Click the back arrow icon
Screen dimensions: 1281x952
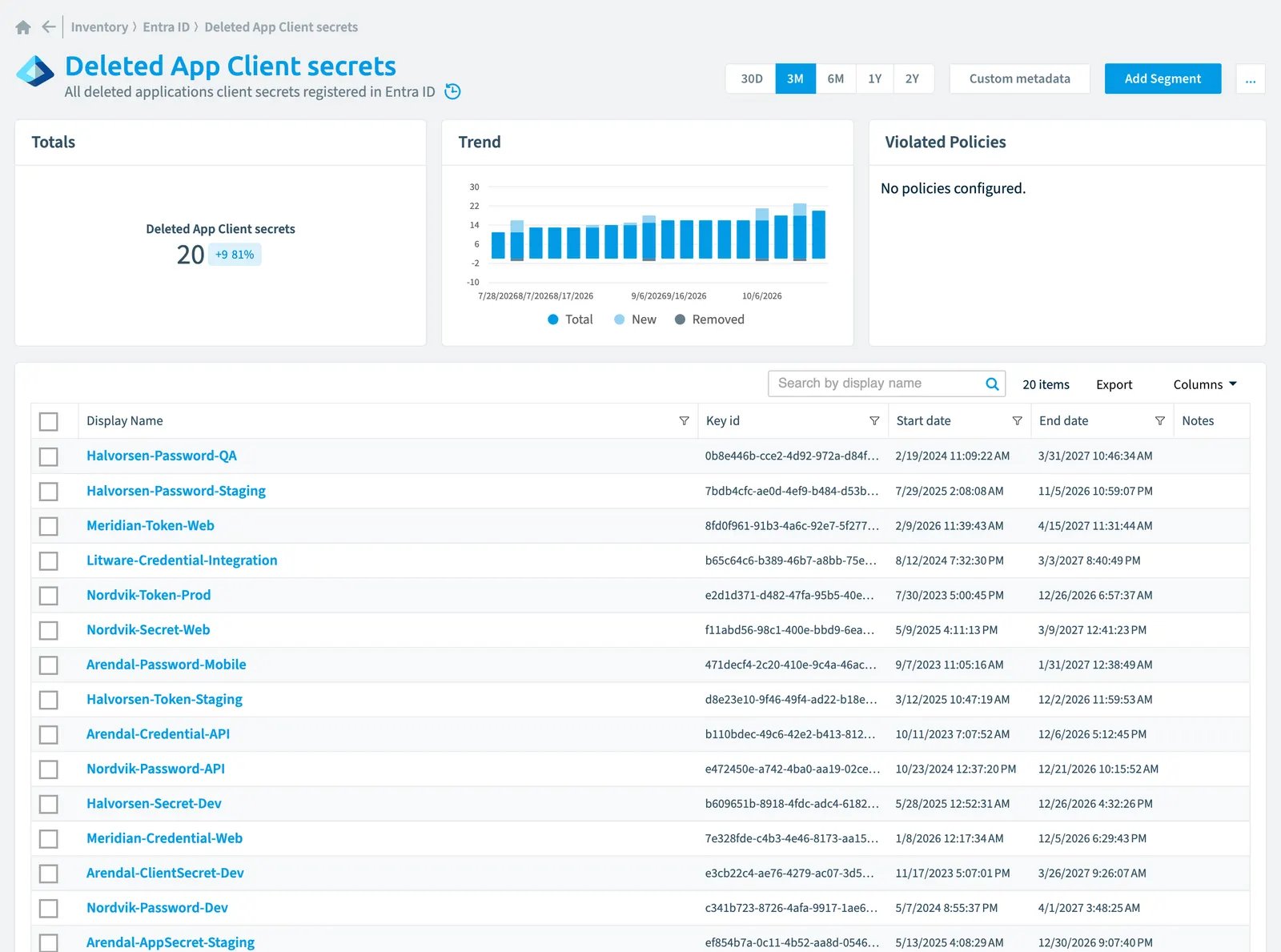pos(49,27)
